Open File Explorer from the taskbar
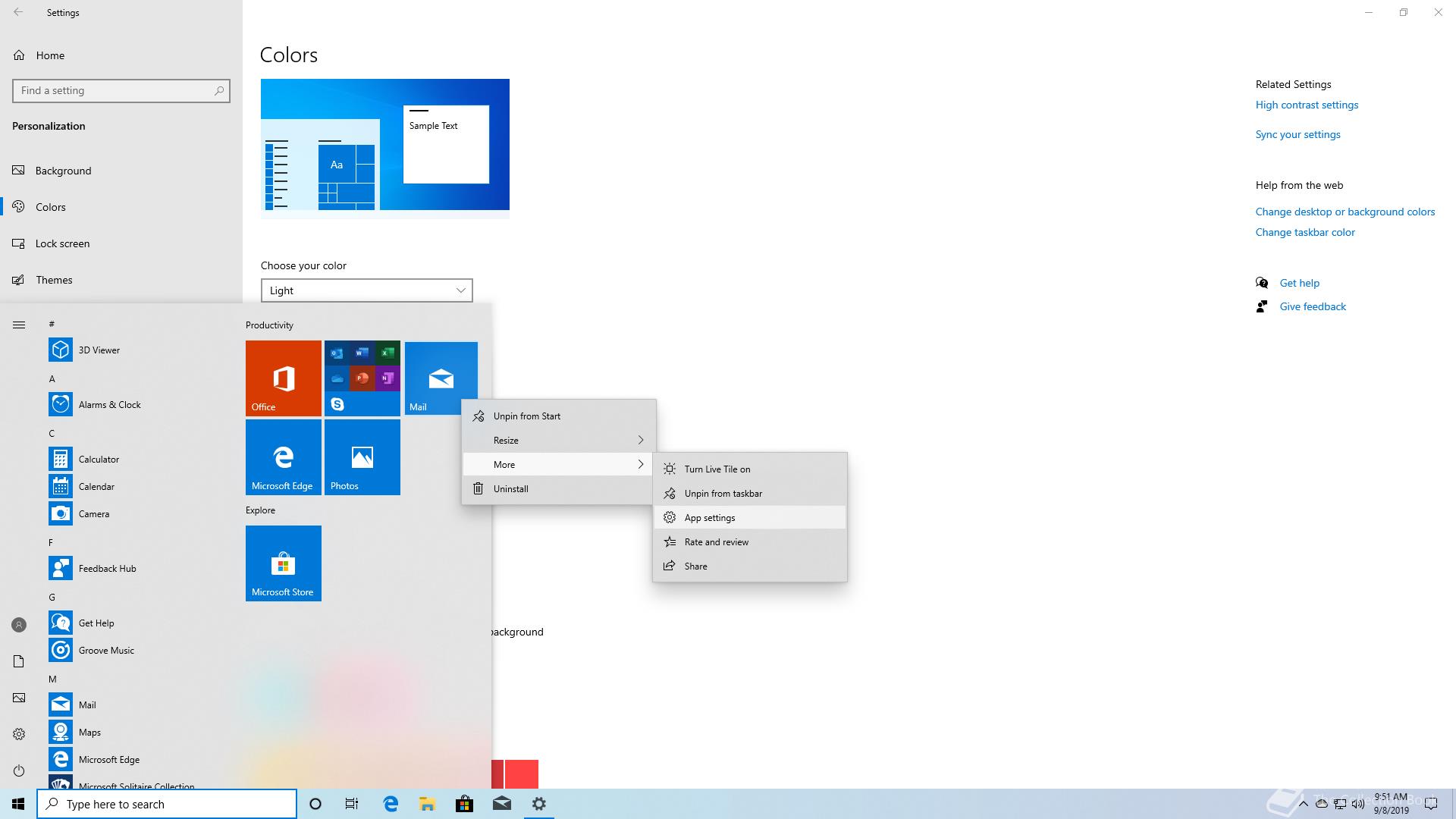This screenshot has width=1456, height=819. 427,804
